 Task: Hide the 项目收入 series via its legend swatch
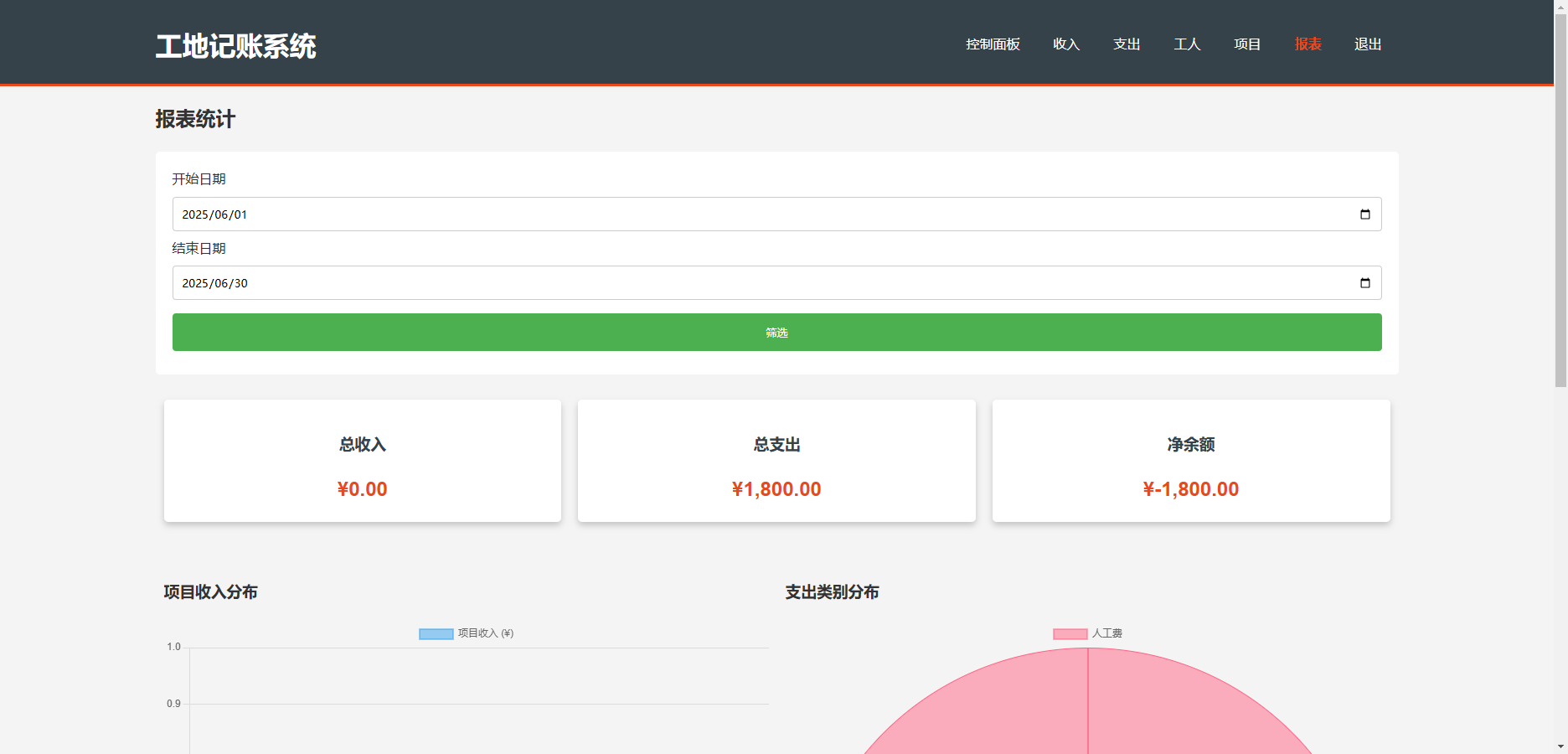[434, 633]
